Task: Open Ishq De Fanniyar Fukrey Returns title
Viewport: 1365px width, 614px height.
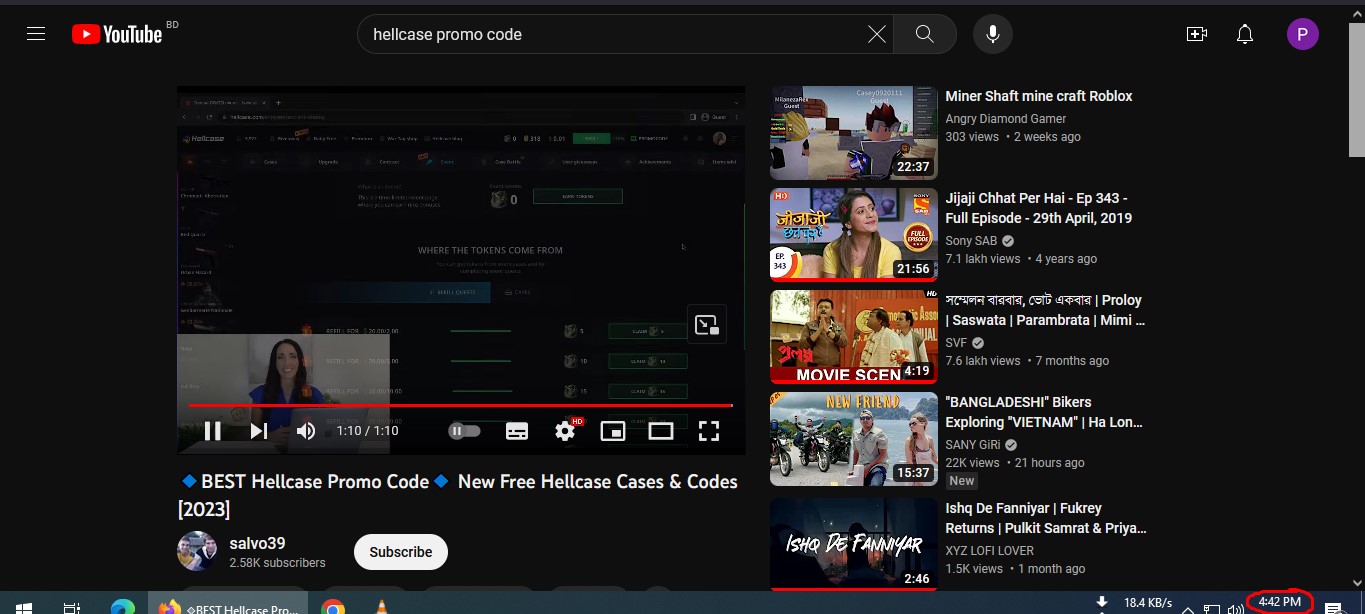Action: tap(1046, 518)
